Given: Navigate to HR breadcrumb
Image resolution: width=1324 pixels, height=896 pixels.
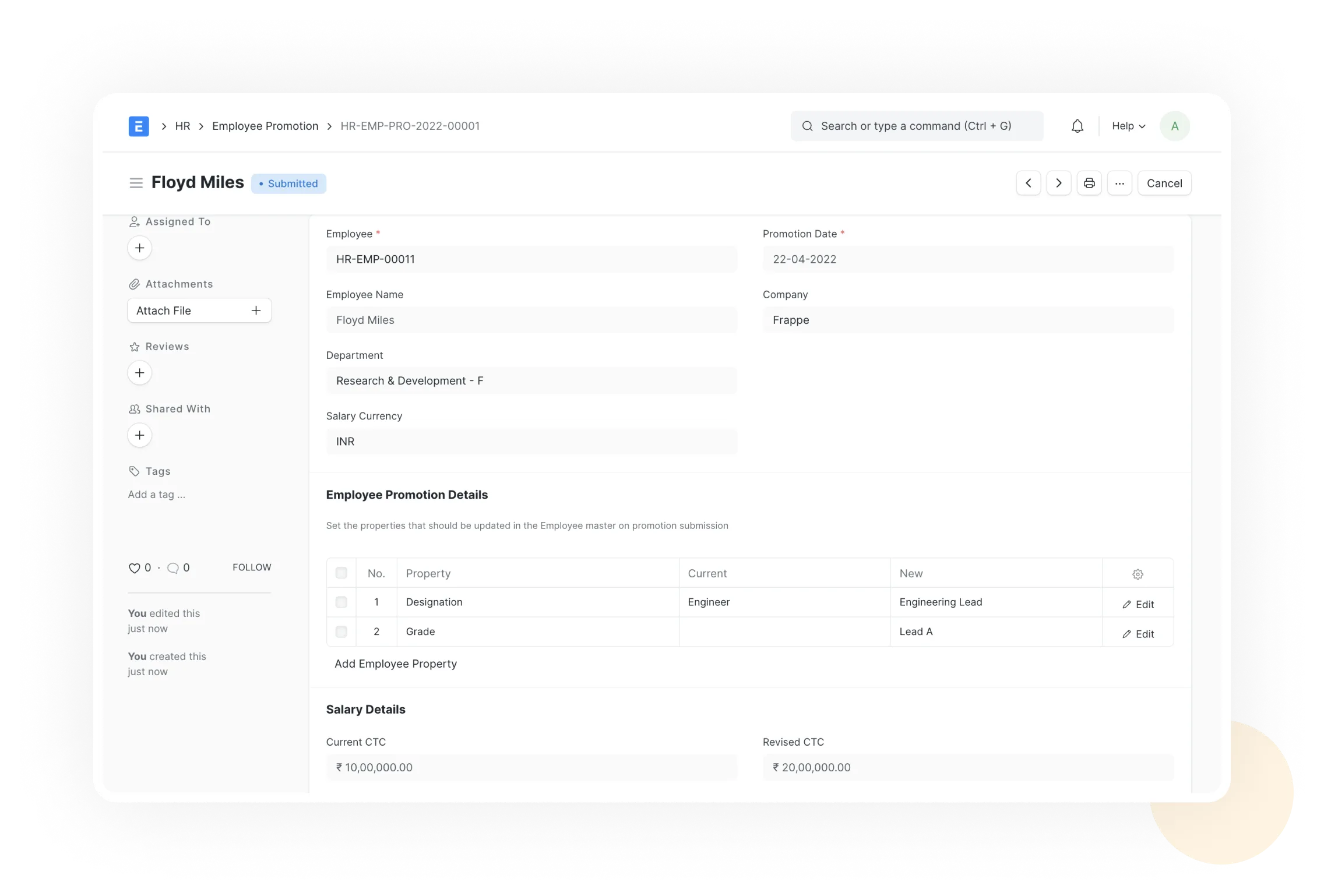Looking at the screenshot, I should [x=182, y=126].
